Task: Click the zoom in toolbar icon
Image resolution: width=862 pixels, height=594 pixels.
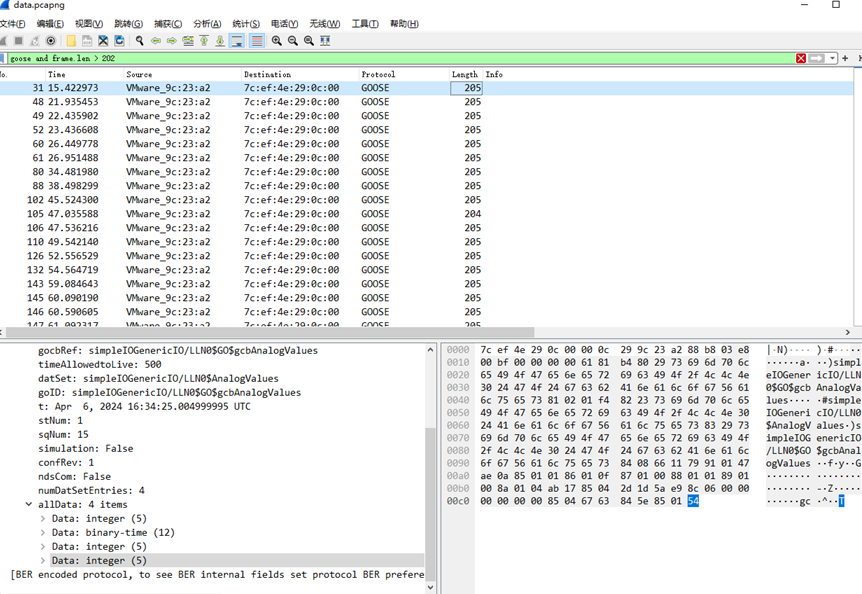Action: (277, 41)
